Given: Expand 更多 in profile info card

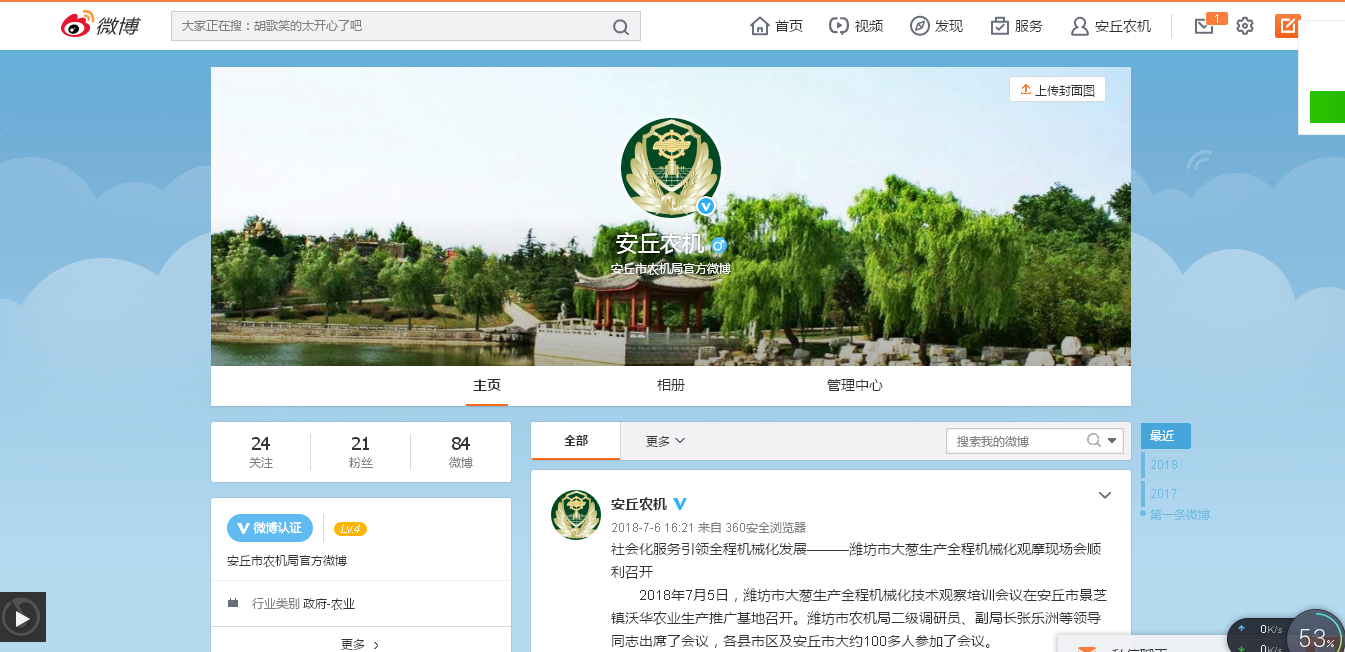Looking at the screenshot, I should (360, 645).
